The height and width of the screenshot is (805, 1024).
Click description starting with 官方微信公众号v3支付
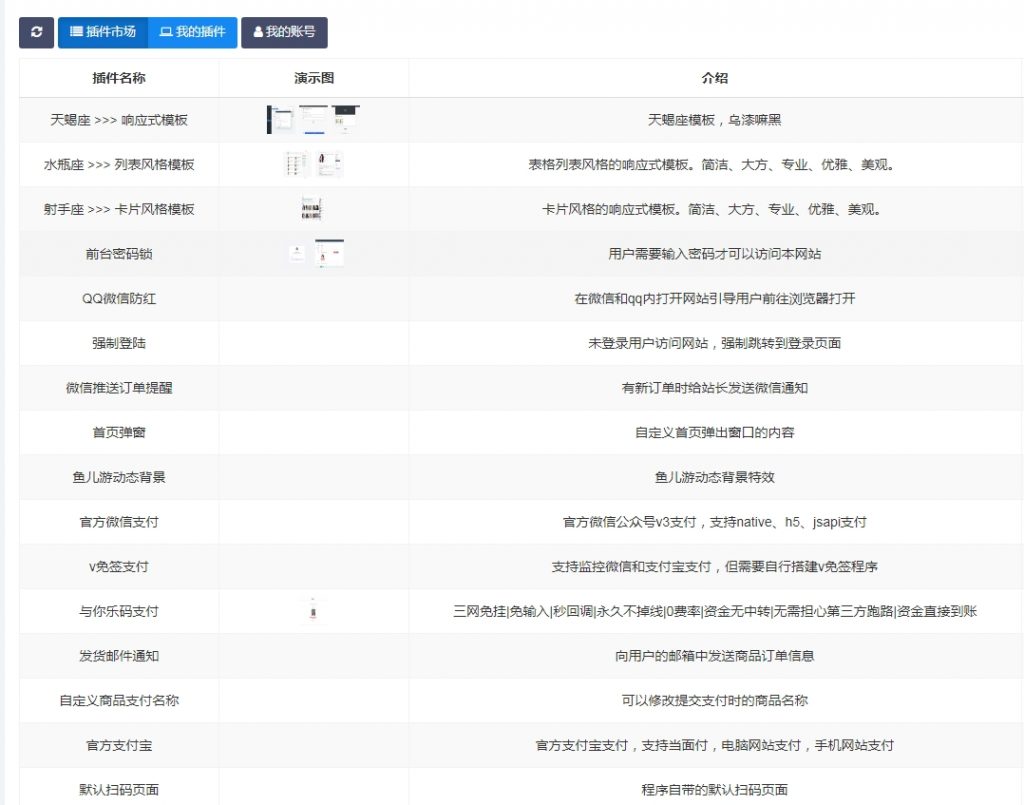714,522
